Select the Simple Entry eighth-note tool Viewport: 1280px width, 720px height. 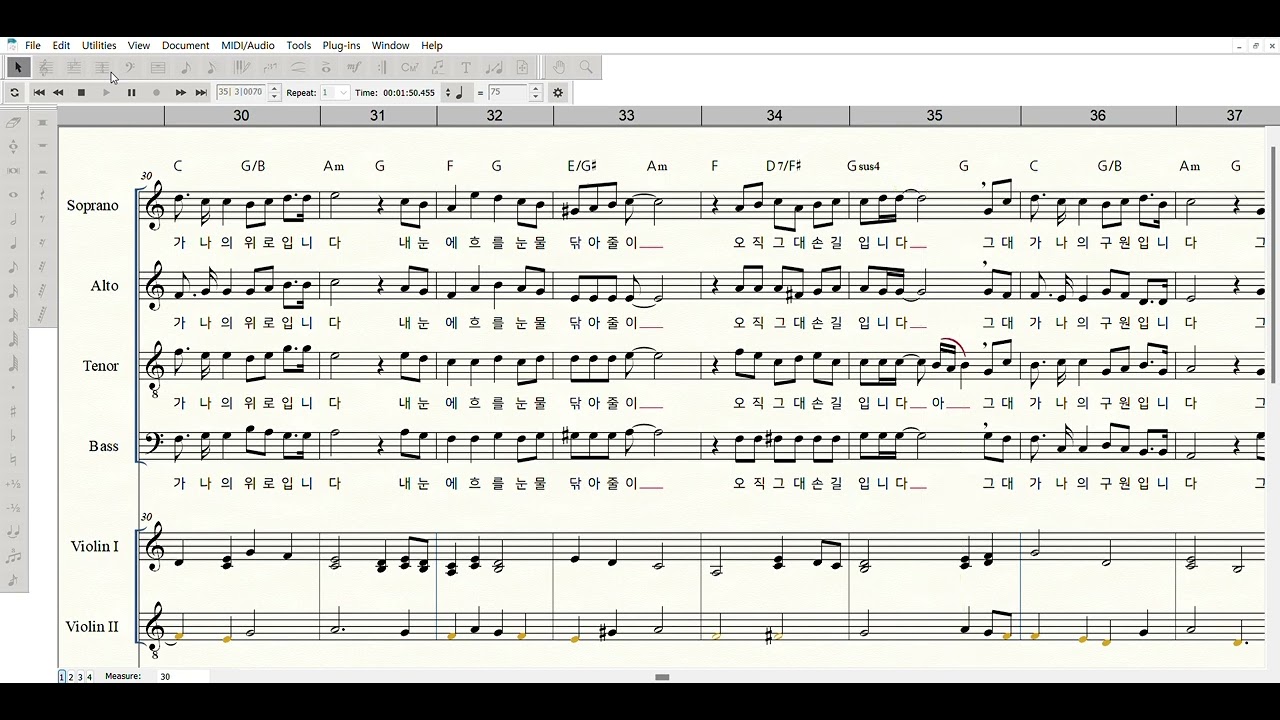[185, 67]
